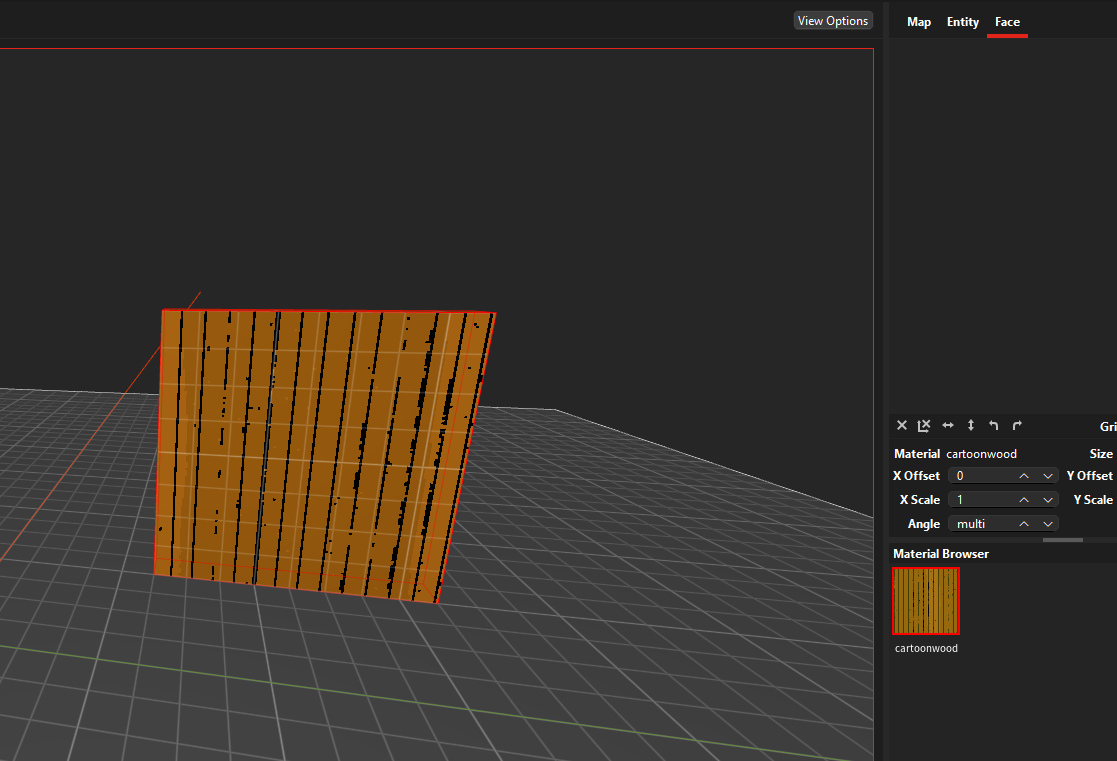Flip the texture horizontally
The height and width of the screenshot is (761, 1117).
948,426
